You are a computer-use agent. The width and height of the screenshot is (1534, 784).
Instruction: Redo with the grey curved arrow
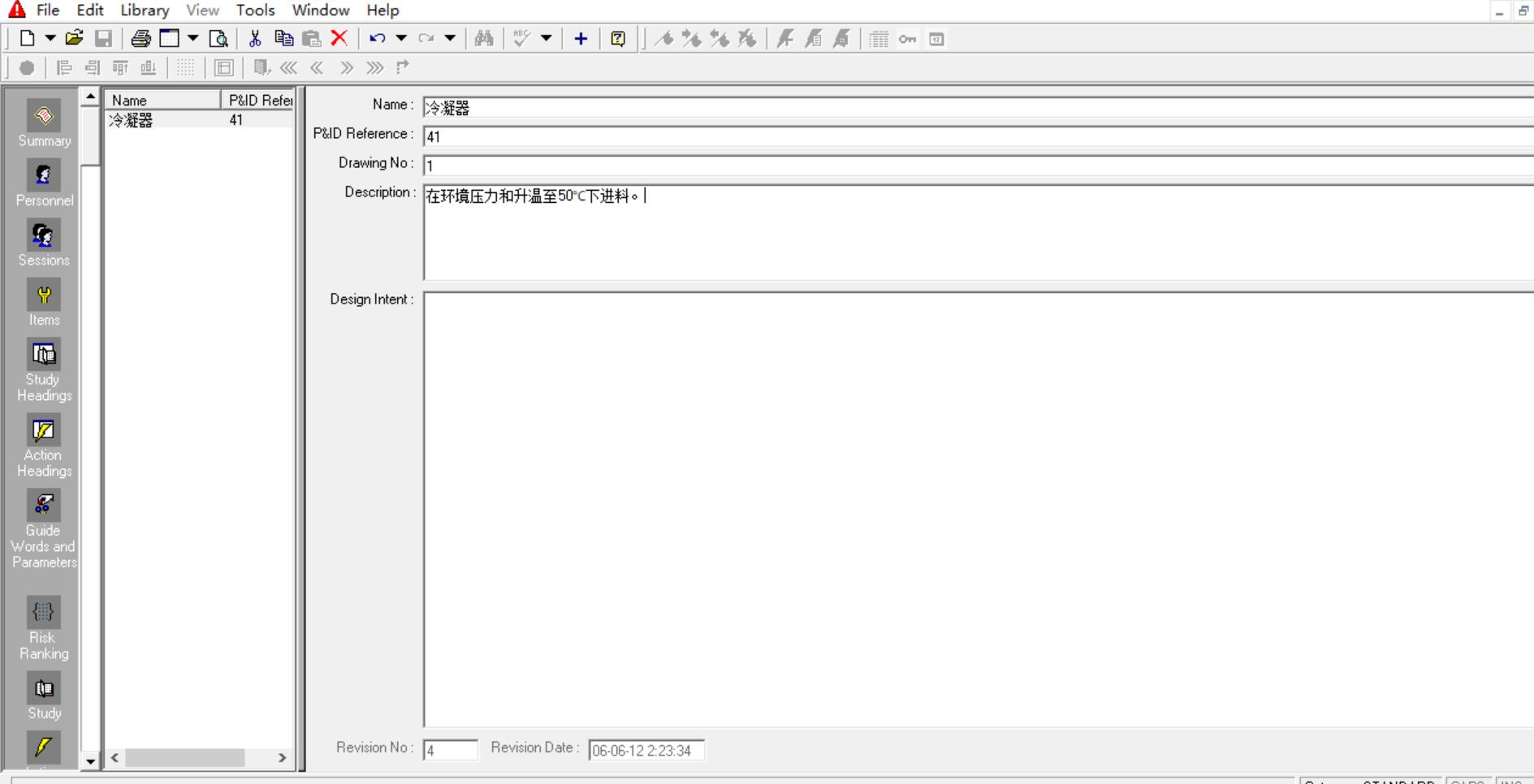pyautogui.click(x=426, y=38)
